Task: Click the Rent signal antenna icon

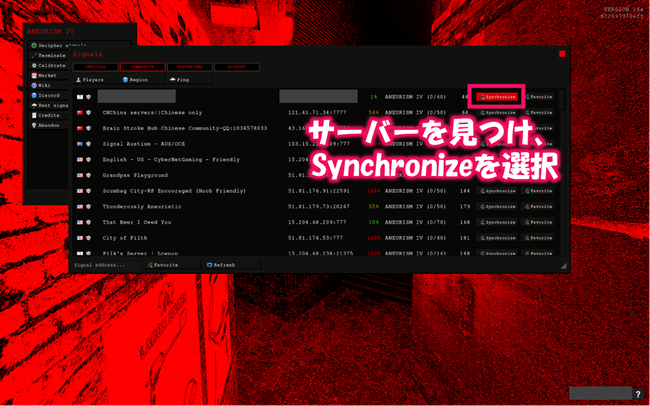Action: (x=34, y=105)
